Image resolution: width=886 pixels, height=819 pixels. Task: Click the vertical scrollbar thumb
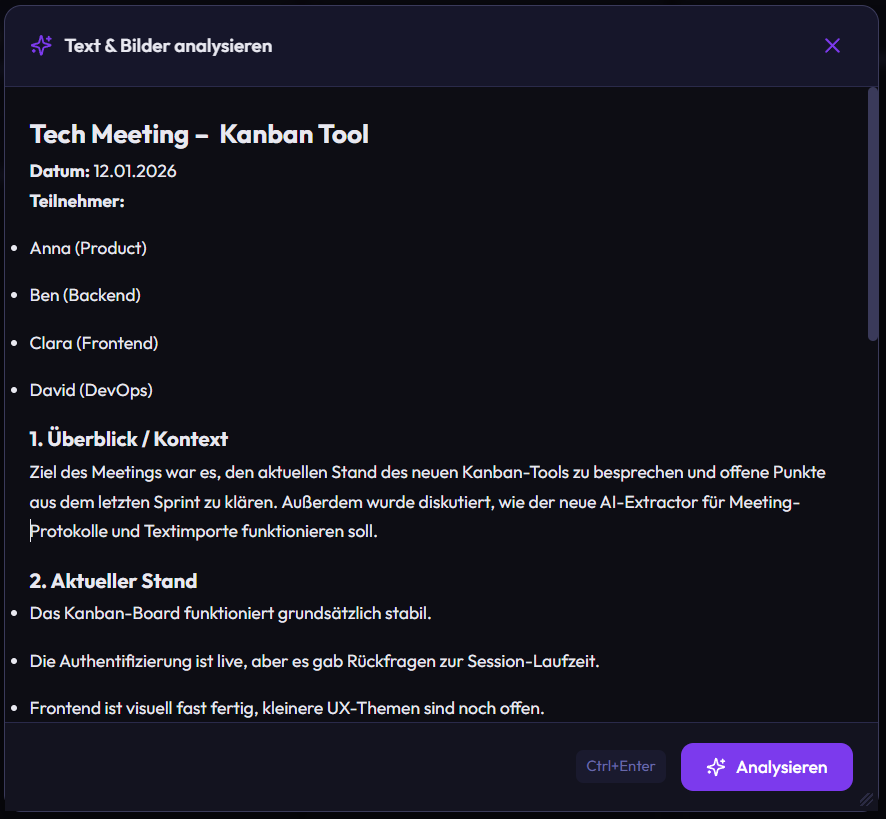tap(872, 214)
